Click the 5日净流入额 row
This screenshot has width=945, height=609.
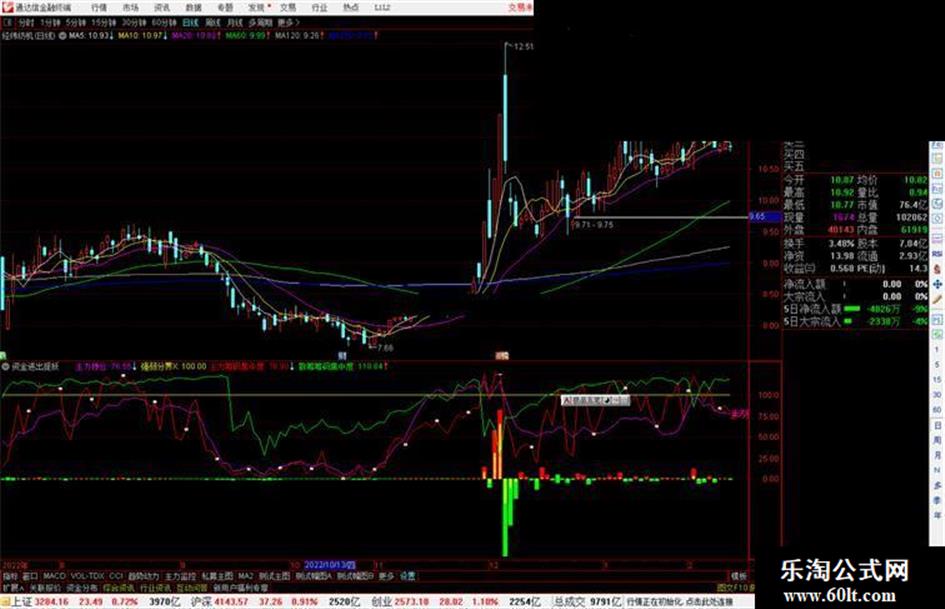coord(855,309)
